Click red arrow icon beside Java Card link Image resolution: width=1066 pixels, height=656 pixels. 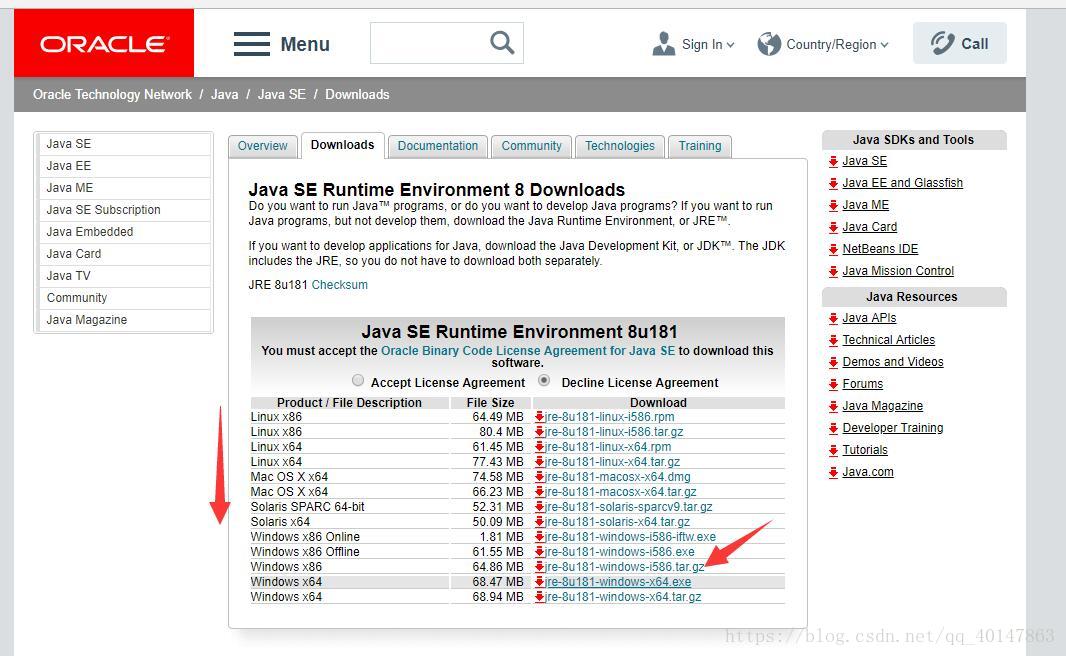[833, 227]
